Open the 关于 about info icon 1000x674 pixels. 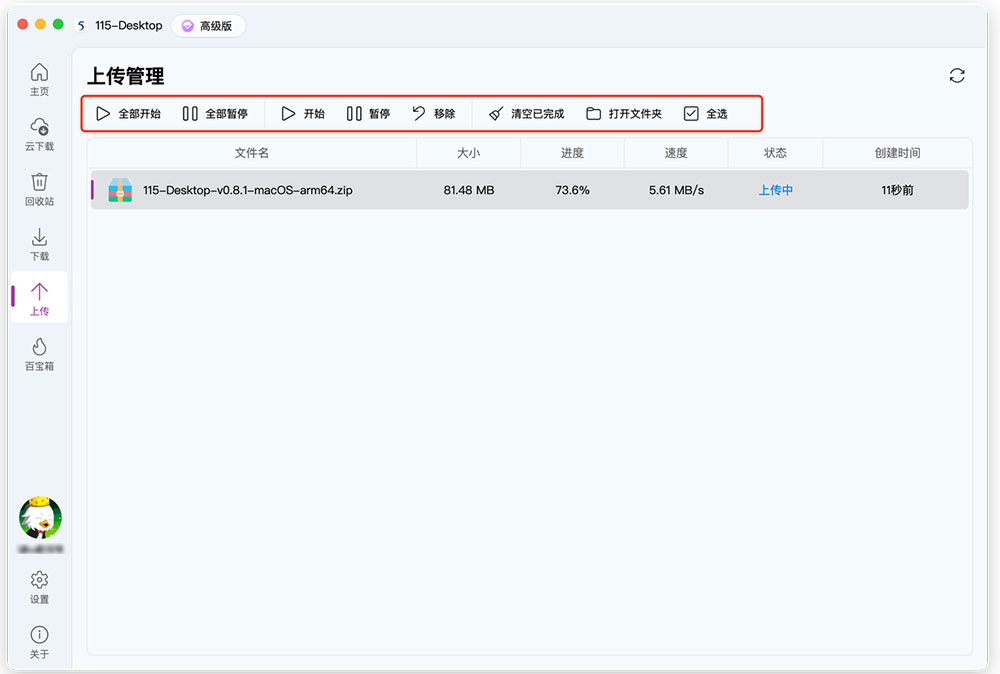pos(39,642)
